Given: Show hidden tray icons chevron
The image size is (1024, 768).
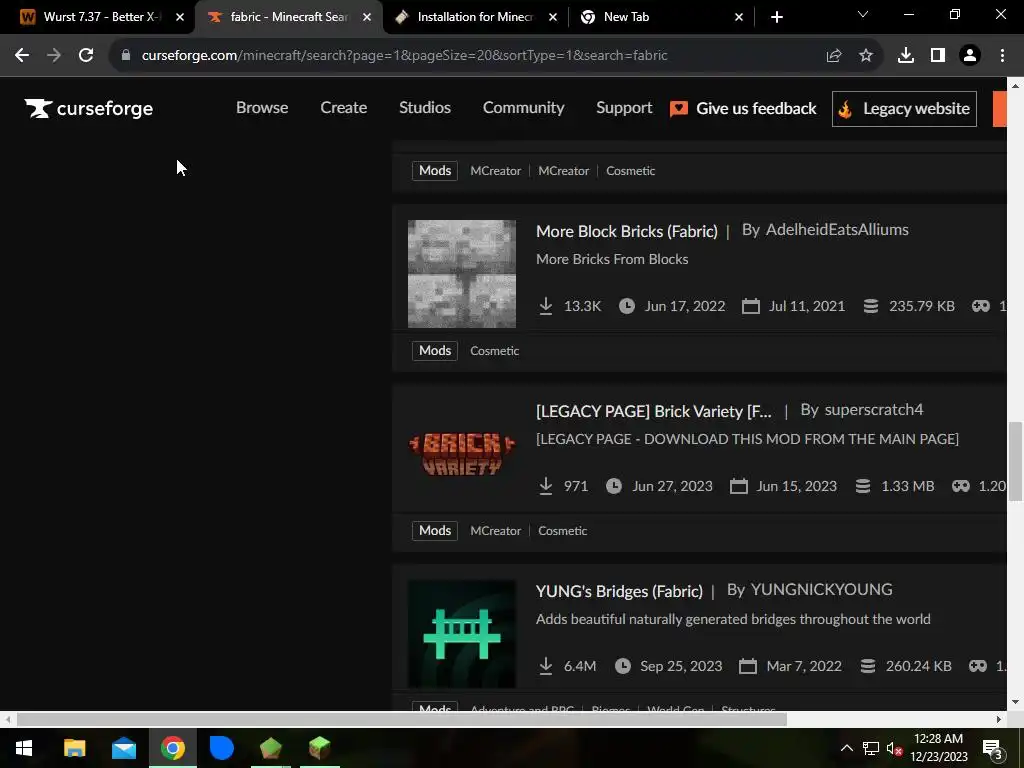Looking at the screenshot, I should pyautogui.click(x=846, y=748).
